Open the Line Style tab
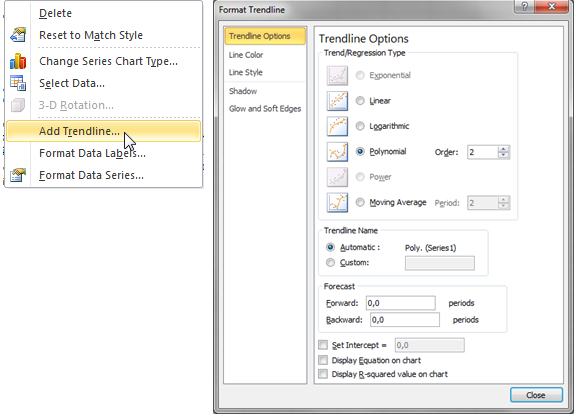The height and width of the screenshot is (417, 574). tap(265, 72)
